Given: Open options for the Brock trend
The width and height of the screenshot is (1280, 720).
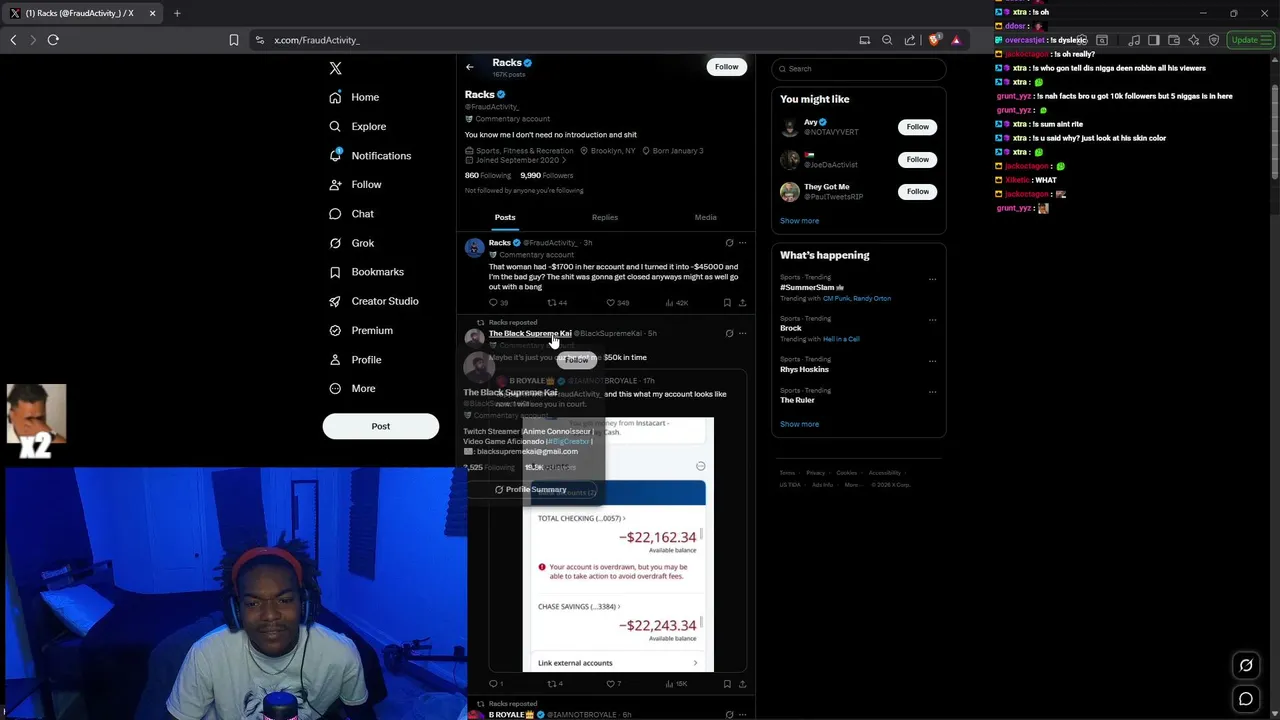Looking at the screenshot, I should tap(932, 320).
